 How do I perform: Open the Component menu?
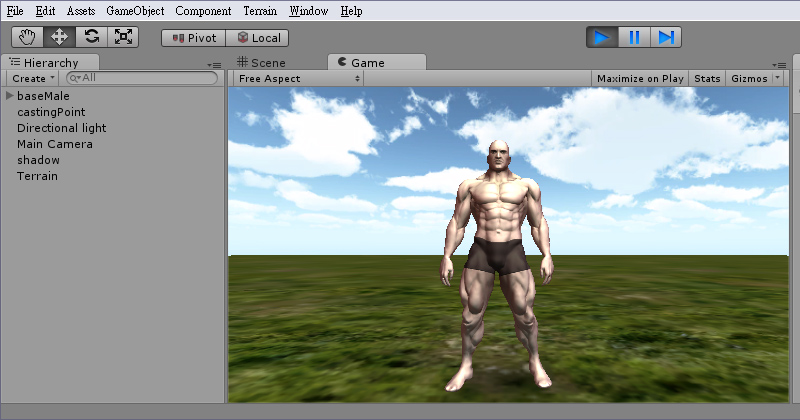coord(203,11)
